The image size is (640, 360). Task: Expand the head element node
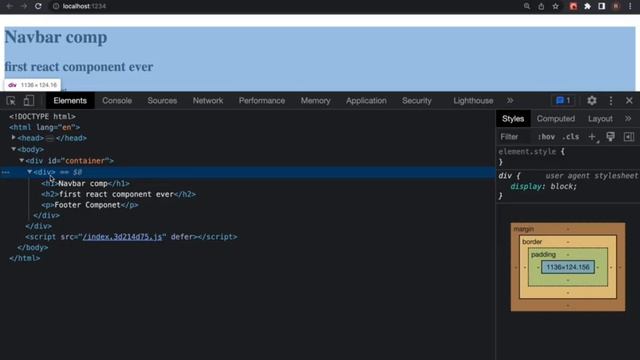[x=13, y=138]
